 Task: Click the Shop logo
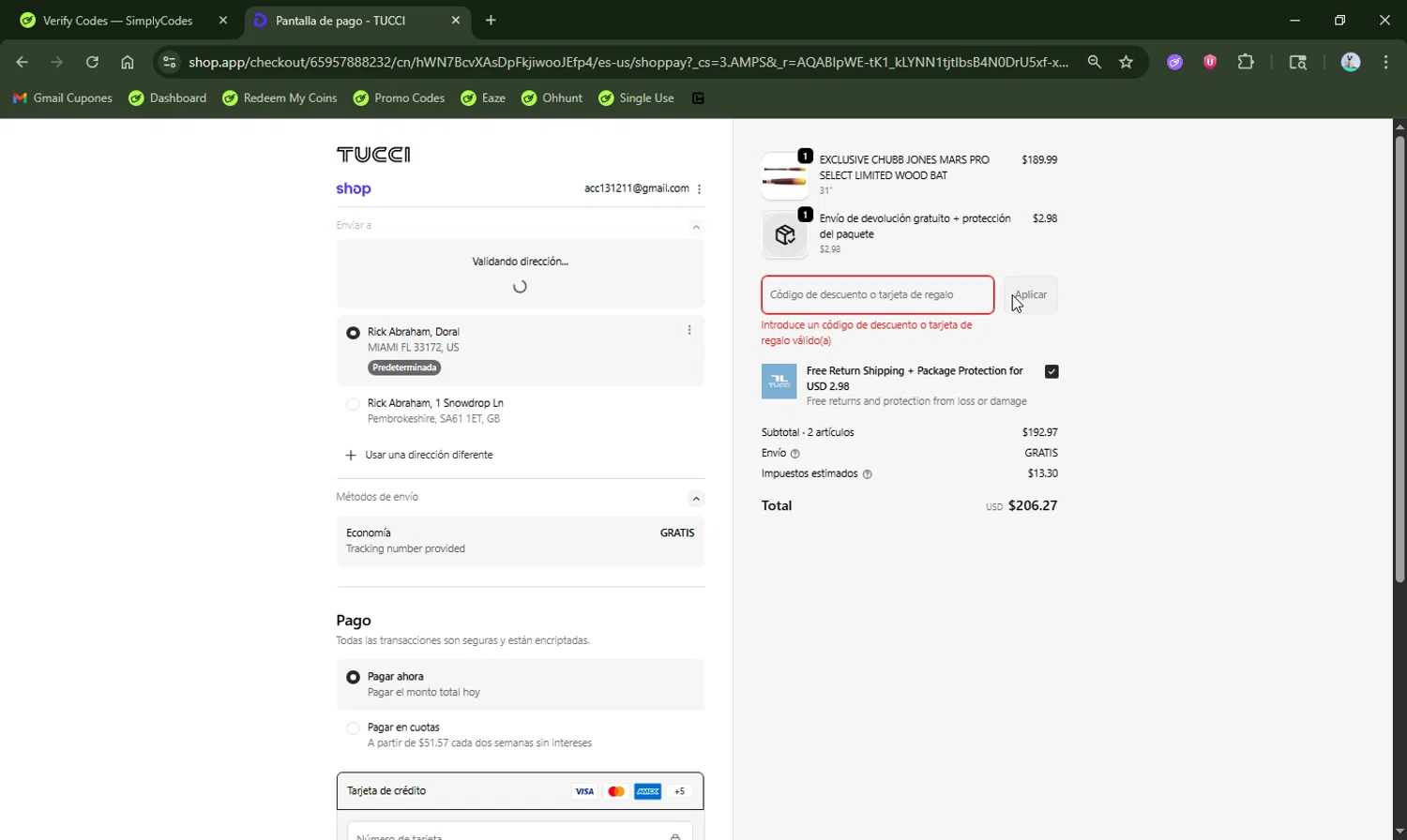pyautogui.click(x=354, y=188)
